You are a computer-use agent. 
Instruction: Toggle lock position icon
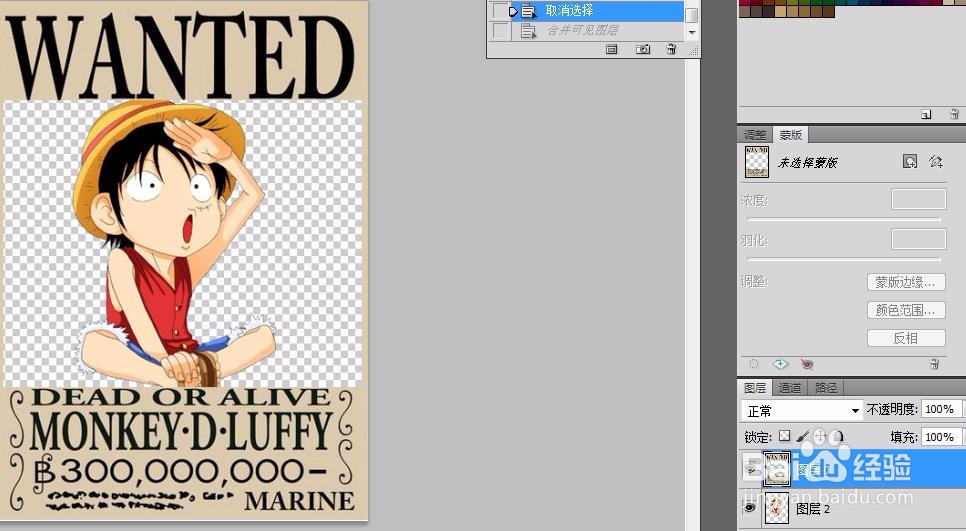tap(820, 436)
